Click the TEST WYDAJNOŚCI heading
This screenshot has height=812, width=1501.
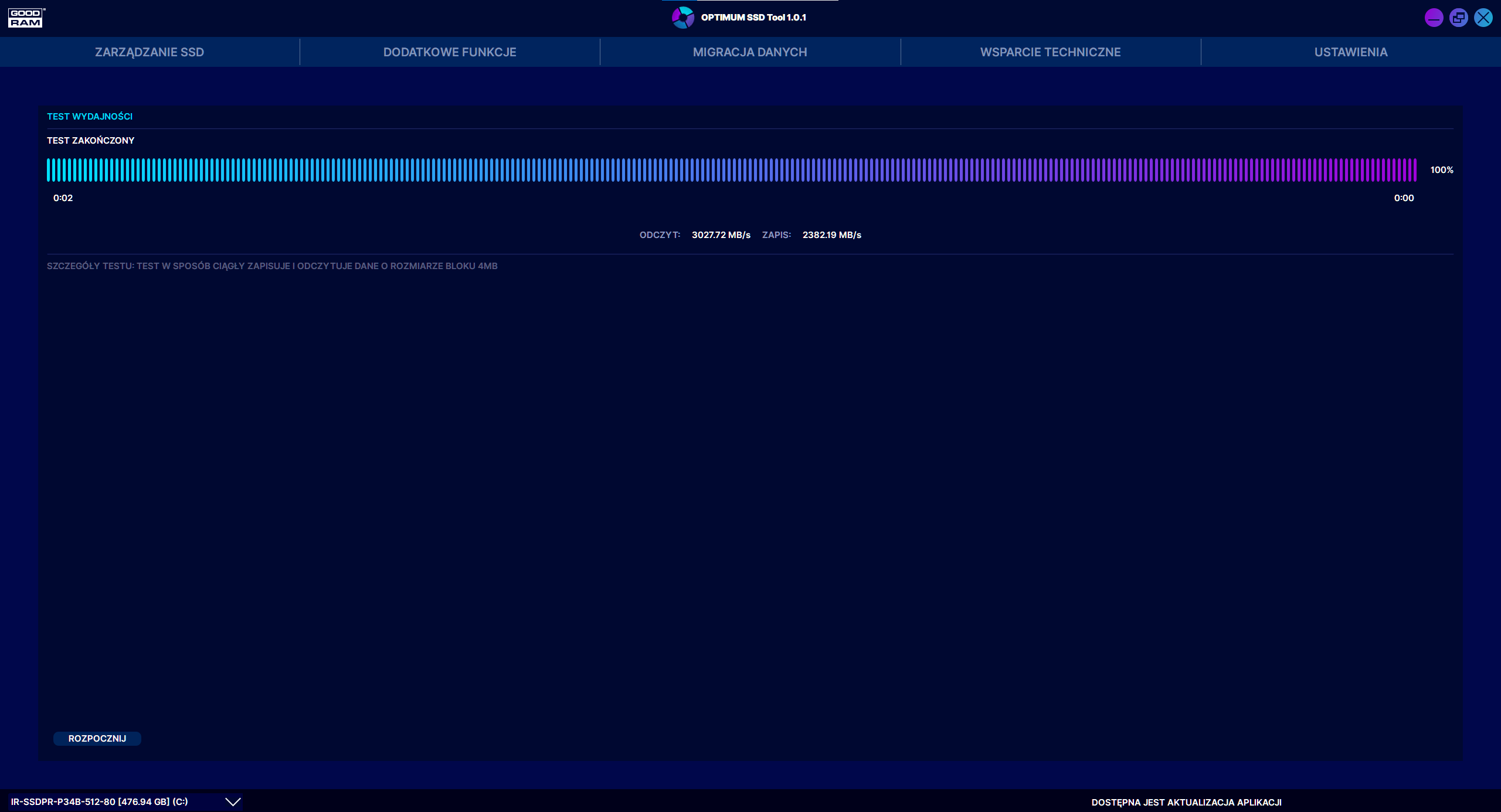pos(90,117)
